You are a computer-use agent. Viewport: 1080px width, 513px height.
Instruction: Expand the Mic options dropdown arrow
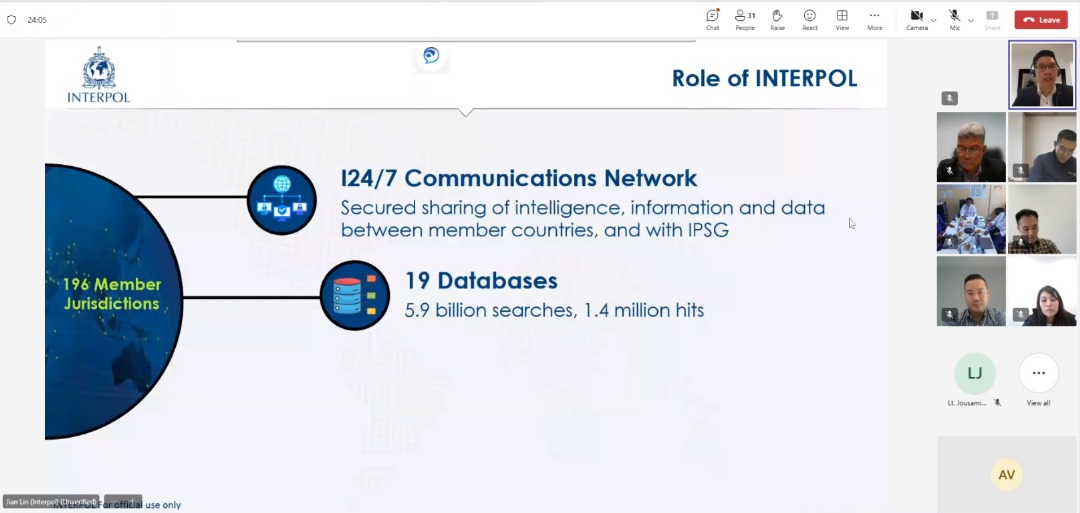[x=971, y=20]
